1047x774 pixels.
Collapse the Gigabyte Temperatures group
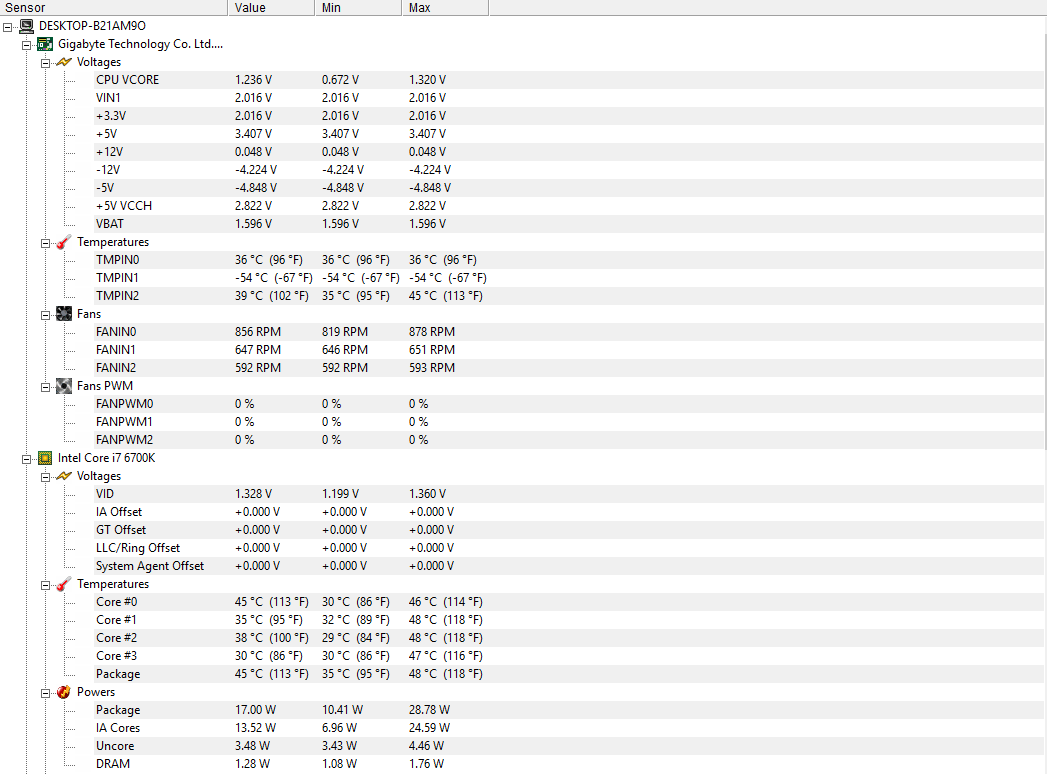[x=45, y=243]
